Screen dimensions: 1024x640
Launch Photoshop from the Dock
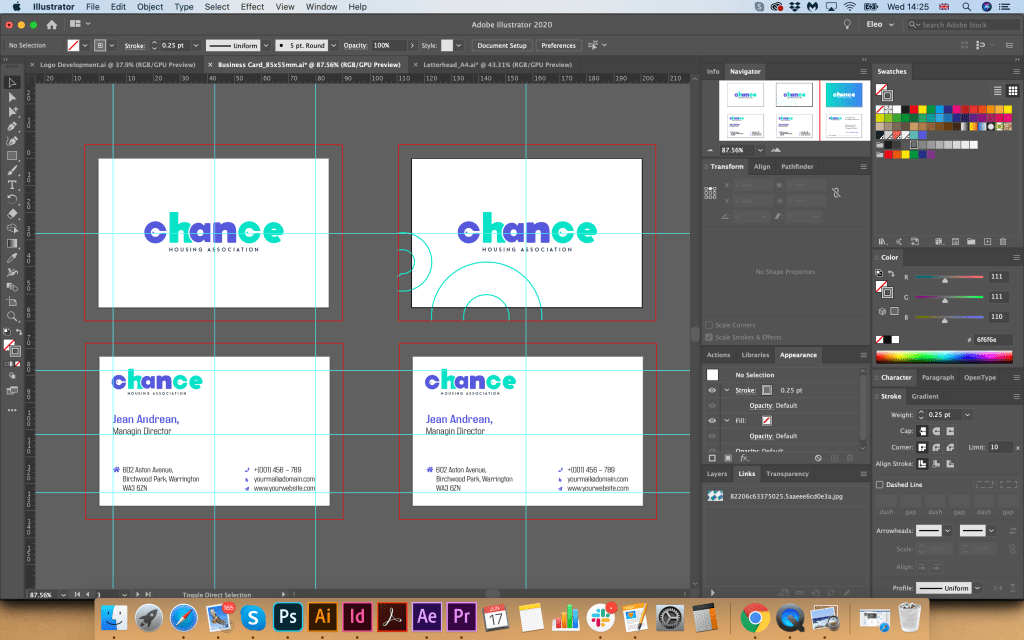click(x=287, y=615)
